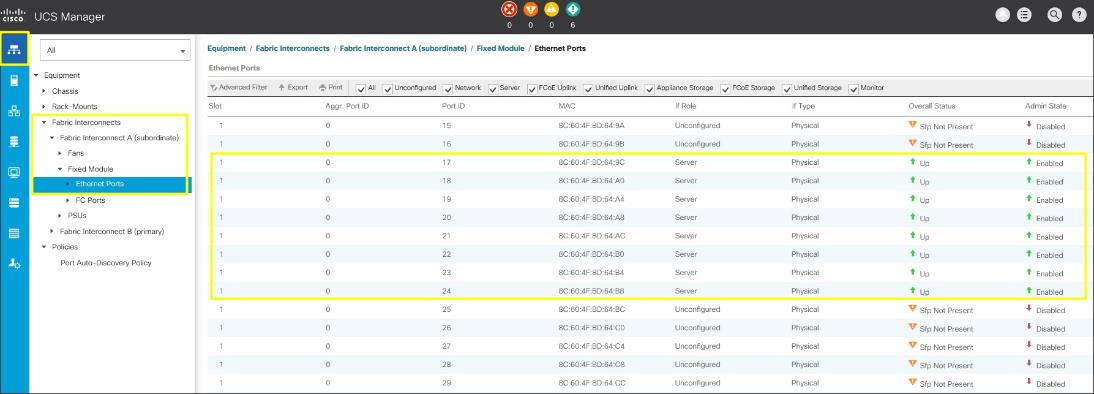Screen dimensions: 1094x394
Task: Open the Equipment tab in the left rail
Action: pyautogui.click(x=14, y=50)
